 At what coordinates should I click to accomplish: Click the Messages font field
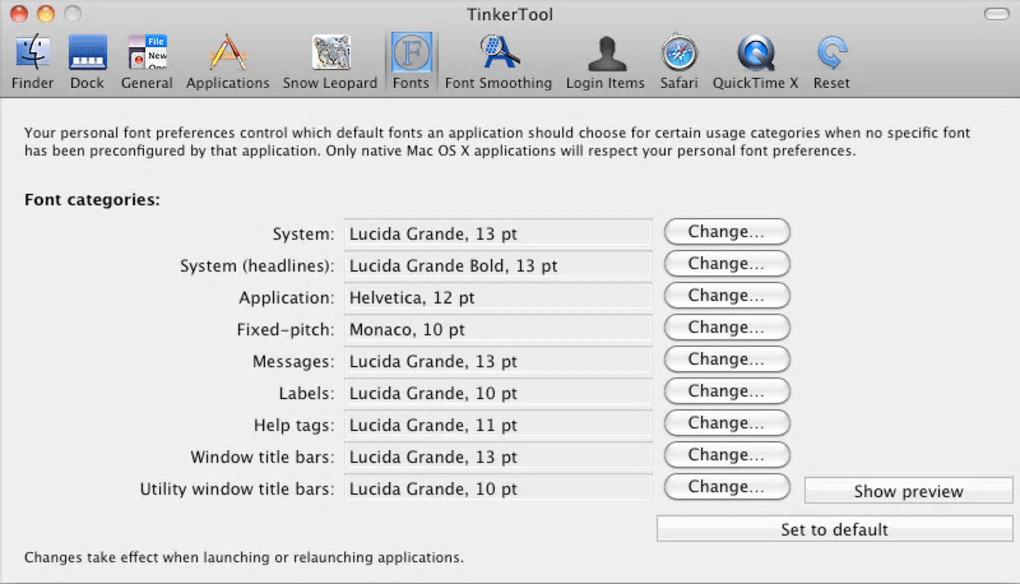tap(498, 361)
